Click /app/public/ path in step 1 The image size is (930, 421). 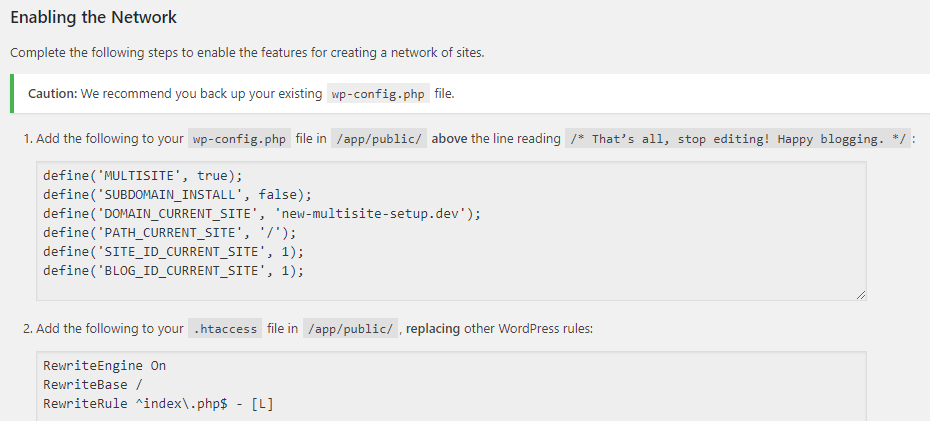[379, 139]
